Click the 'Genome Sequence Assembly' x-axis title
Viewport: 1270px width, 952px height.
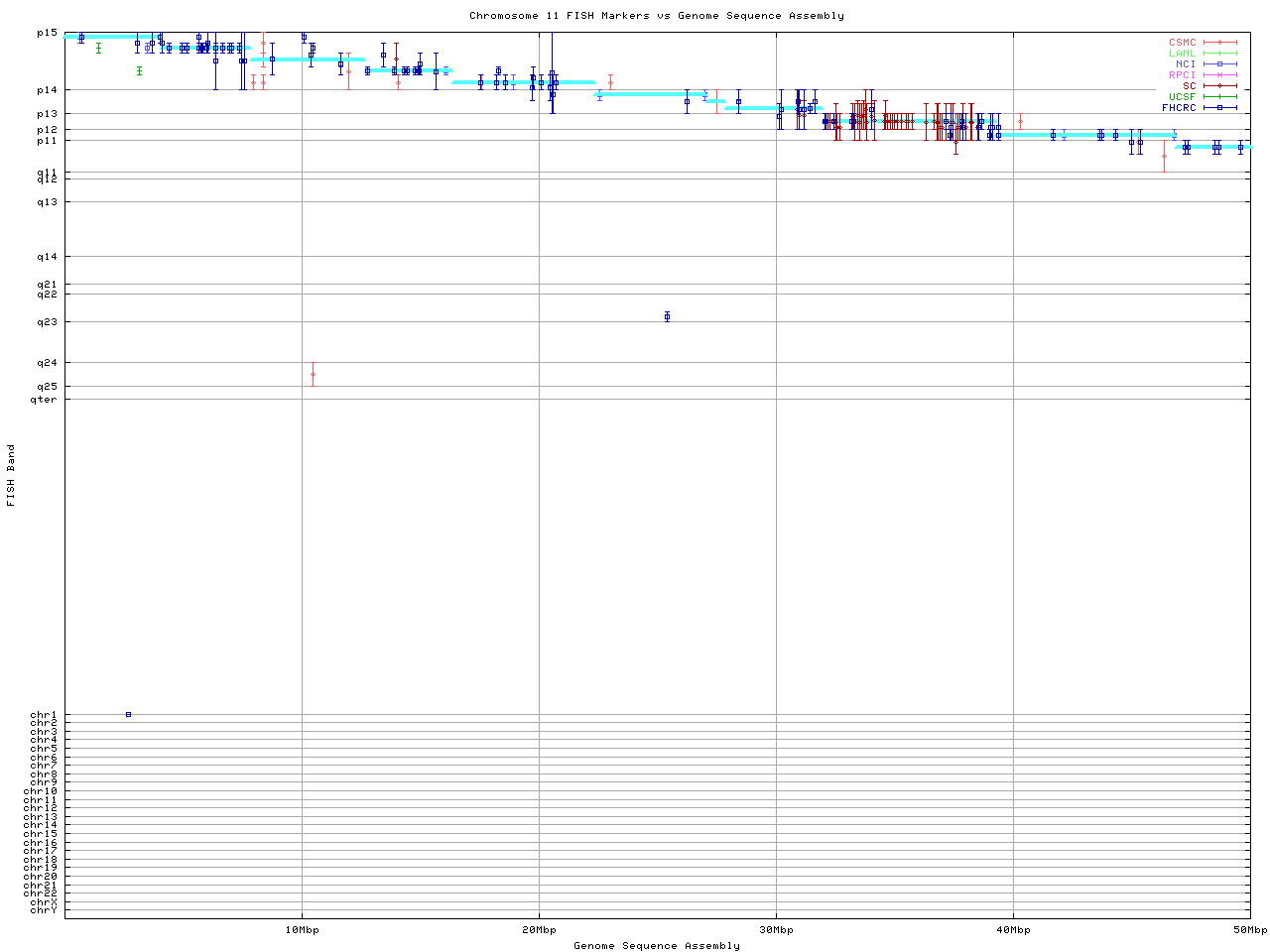657,945
